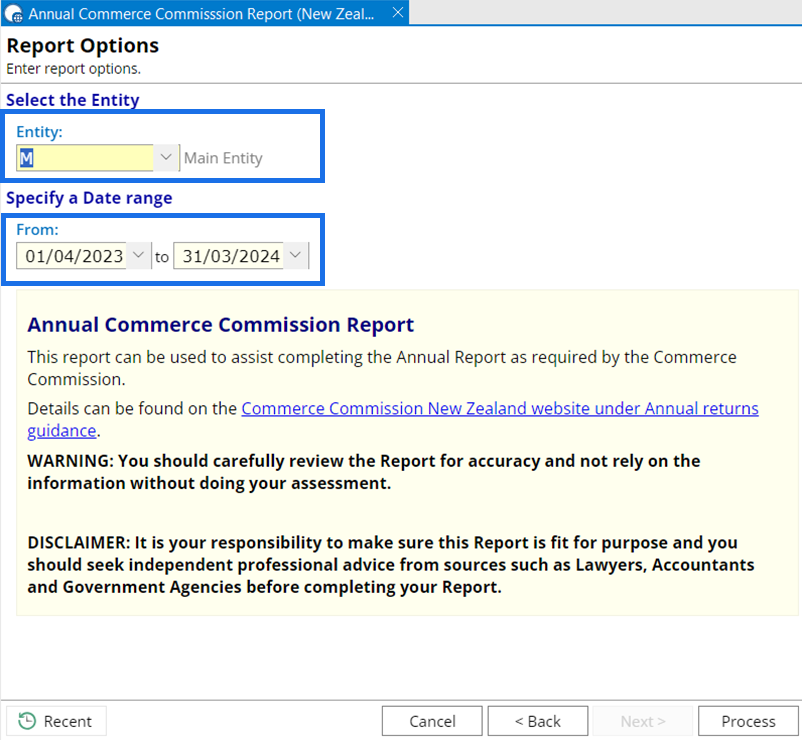Click the 'From:' field label
Image resolution: width=802 pixels, height=740 pixels.
[x=37, y=230]
